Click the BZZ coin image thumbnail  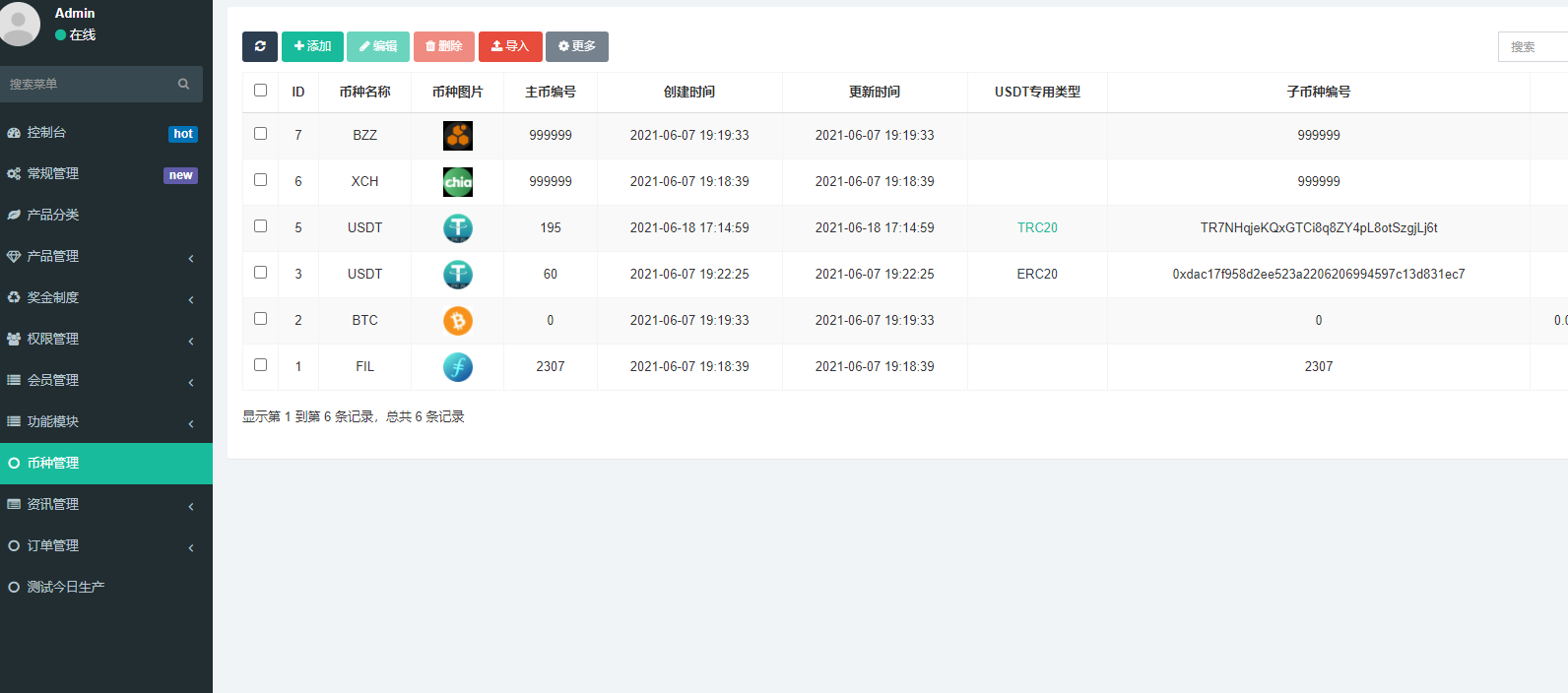tap(457, 136)
